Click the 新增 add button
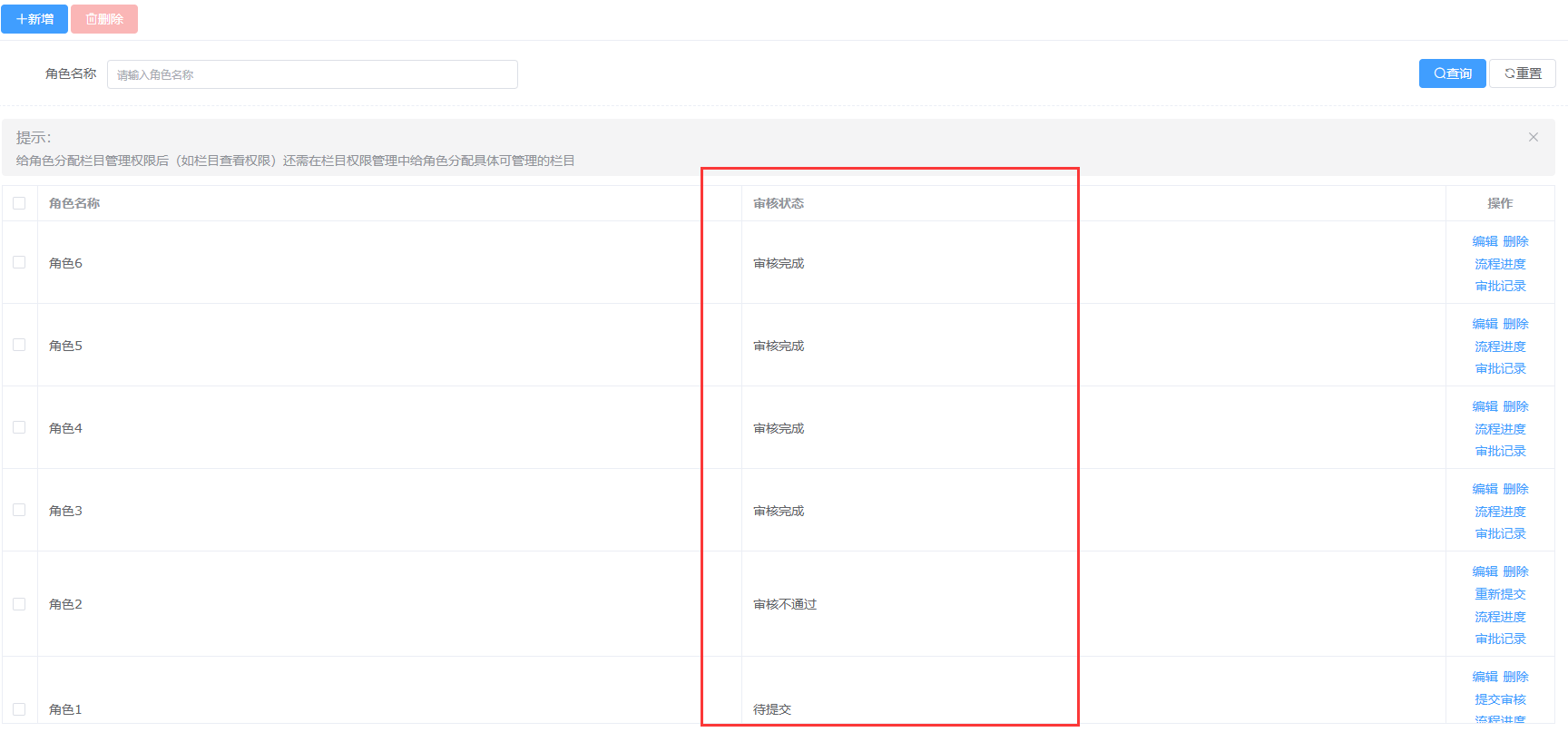This screenshot has width=1568, height=732. pos(34,19)
